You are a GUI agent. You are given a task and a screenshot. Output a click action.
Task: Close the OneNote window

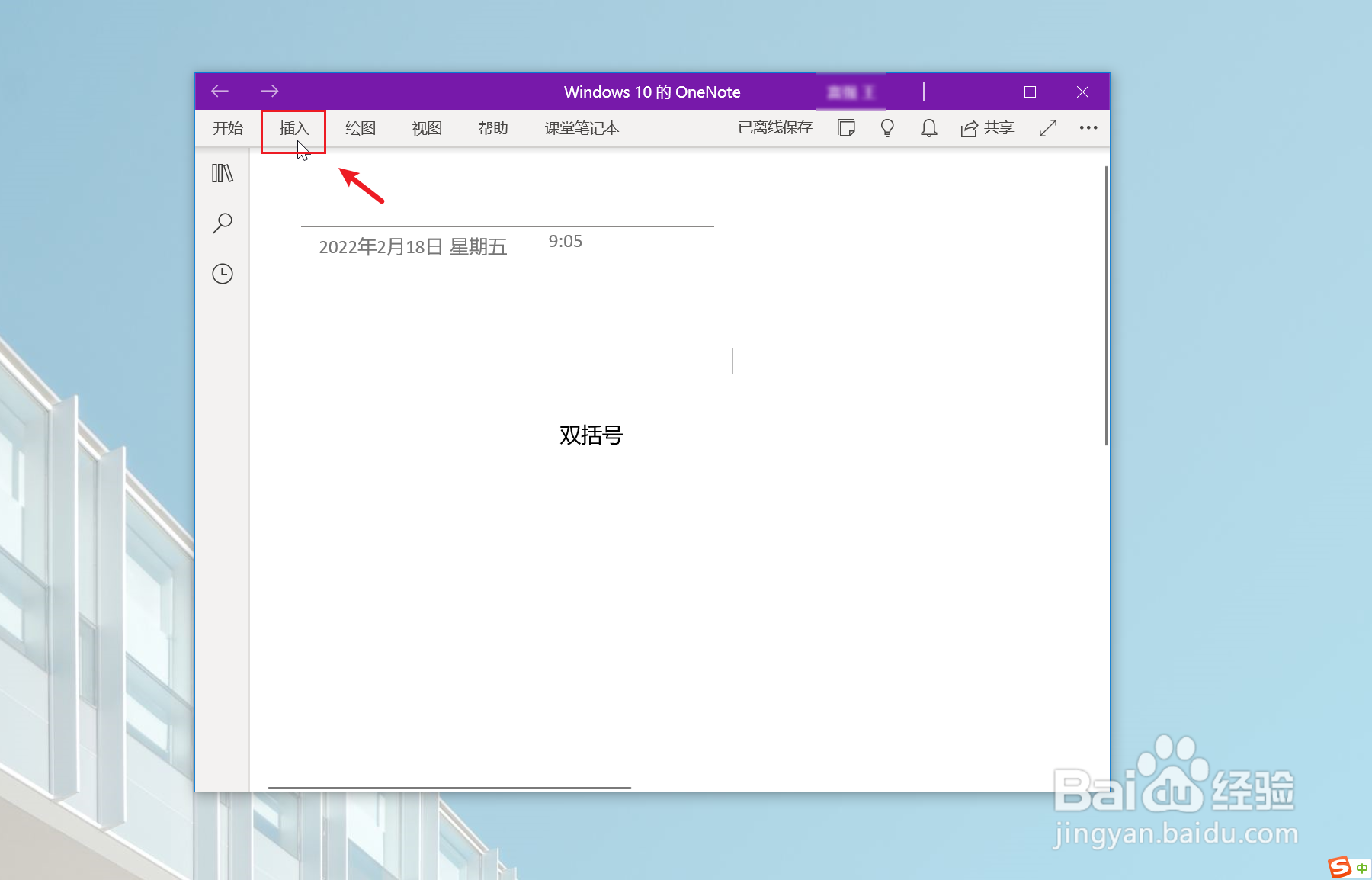1082,92
